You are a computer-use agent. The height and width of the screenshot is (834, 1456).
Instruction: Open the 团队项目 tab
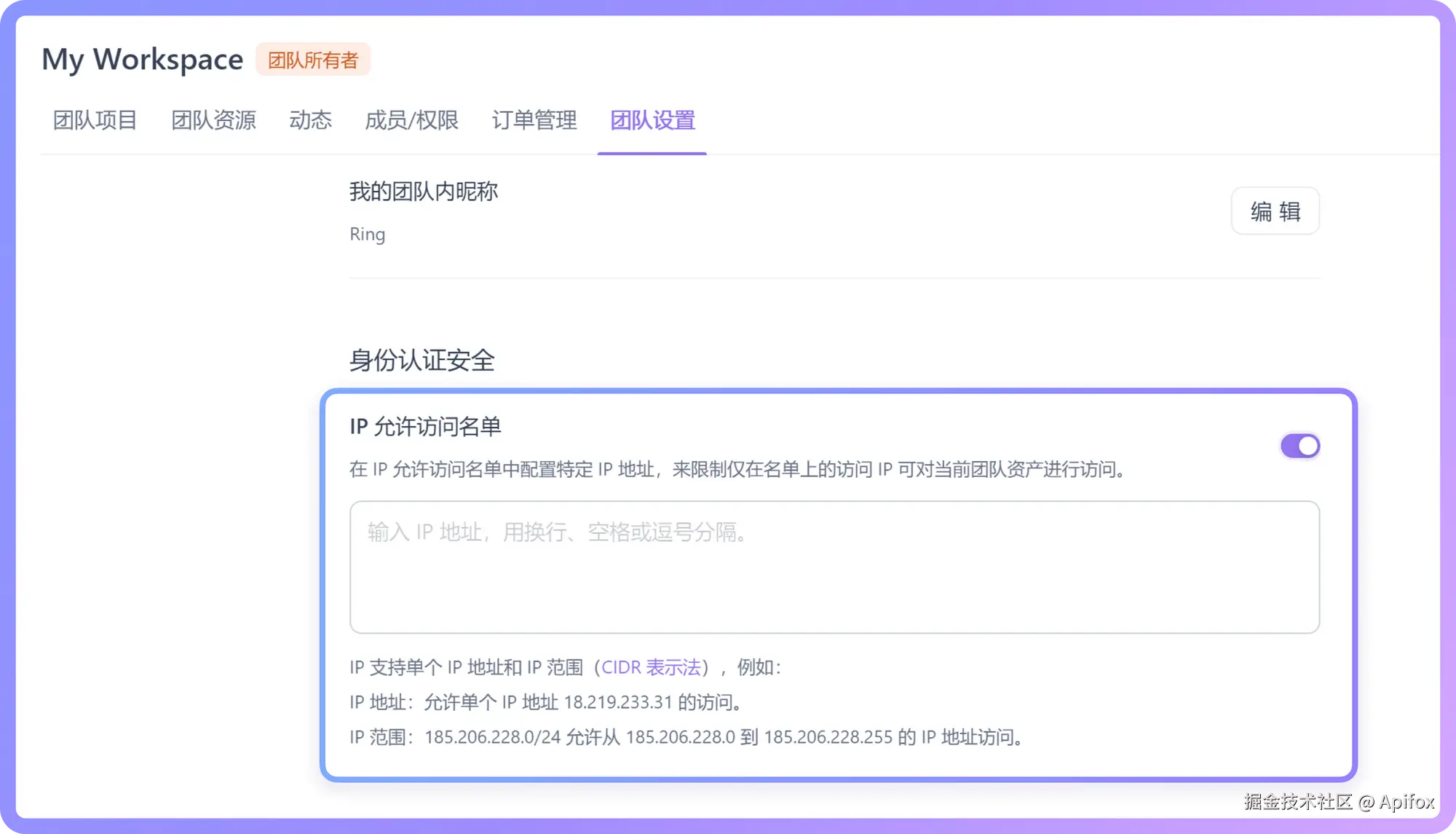95,120
